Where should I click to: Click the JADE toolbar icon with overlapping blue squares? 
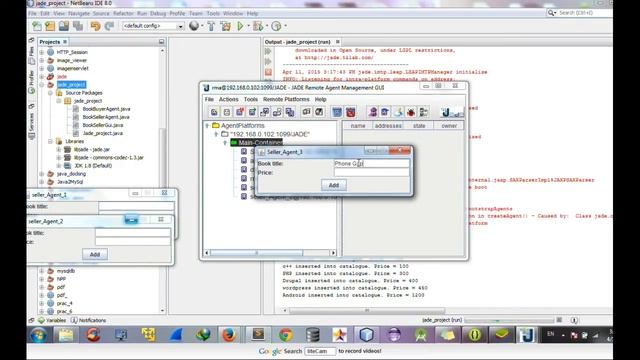pyautogui.click(x=290, y=112)
